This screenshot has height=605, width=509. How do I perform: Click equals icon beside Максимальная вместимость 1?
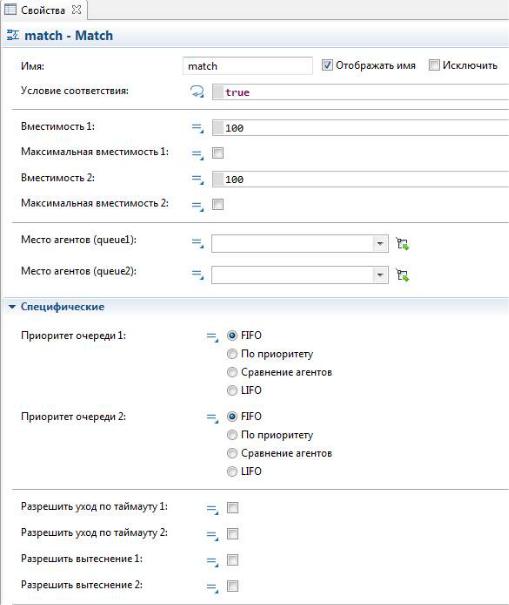pos(198,154)
